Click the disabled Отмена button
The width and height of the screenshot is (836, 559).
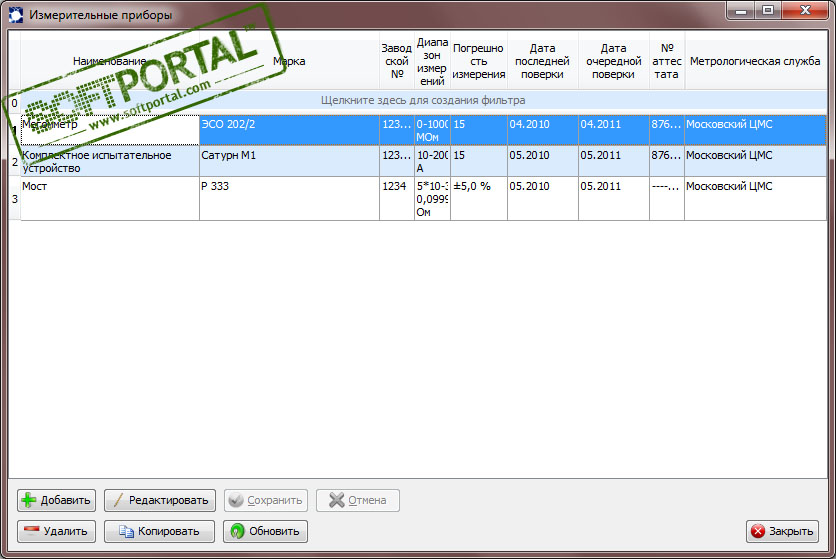coord(358,500)
